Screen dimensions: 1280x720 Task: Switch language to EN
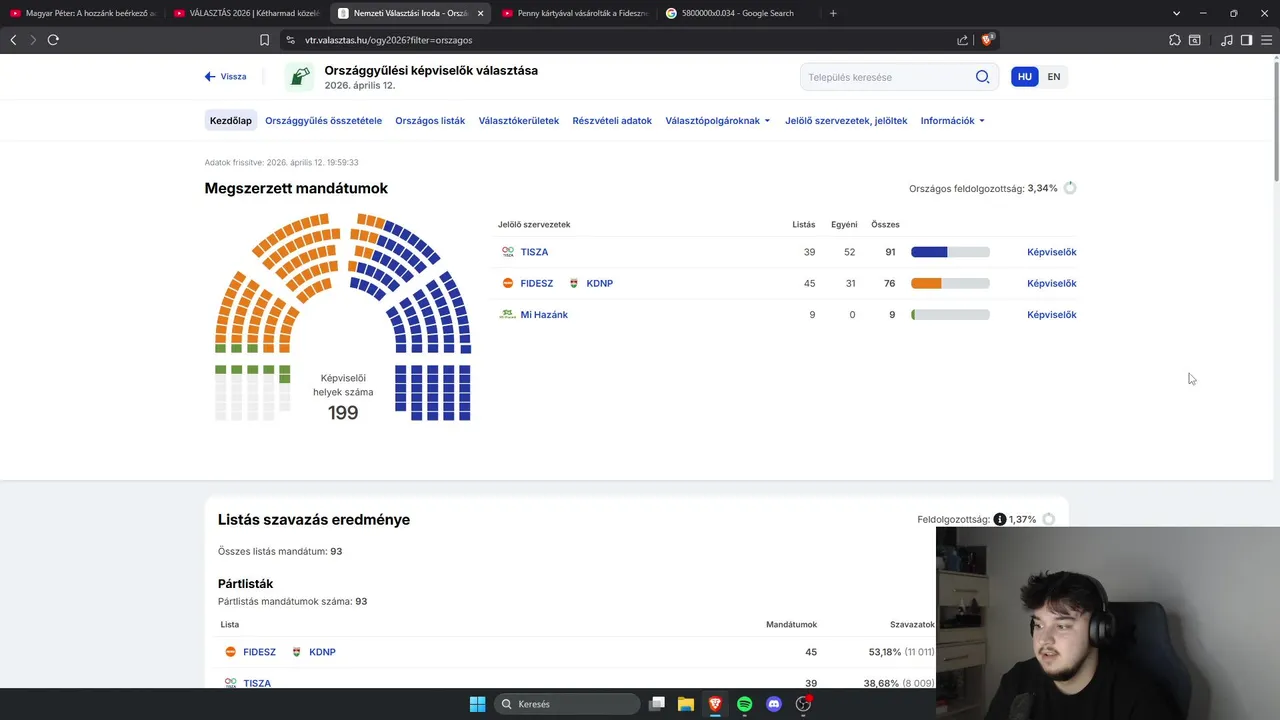coord(1054,77)
